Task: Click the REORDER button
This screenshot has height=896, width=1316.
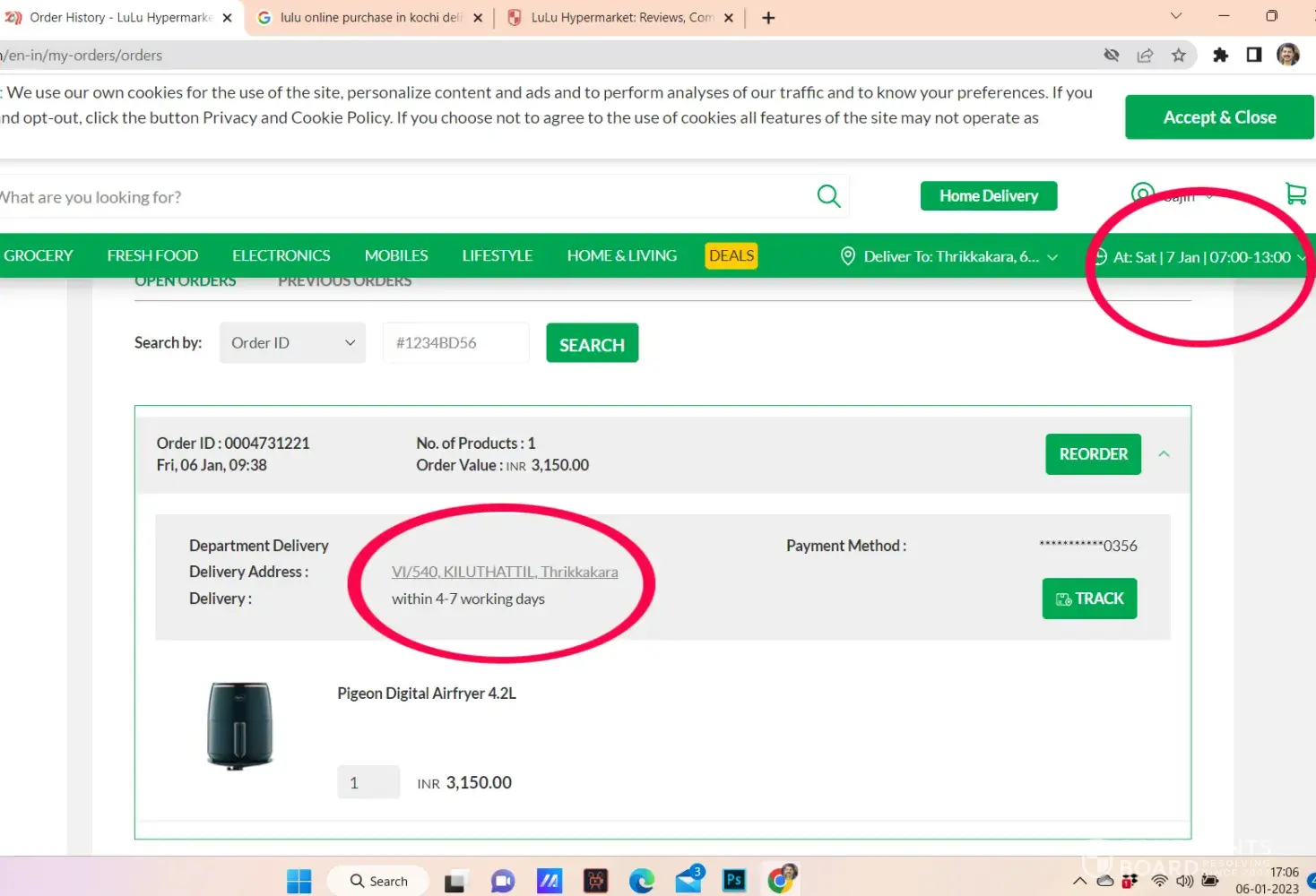Action: pos(1094,454)
